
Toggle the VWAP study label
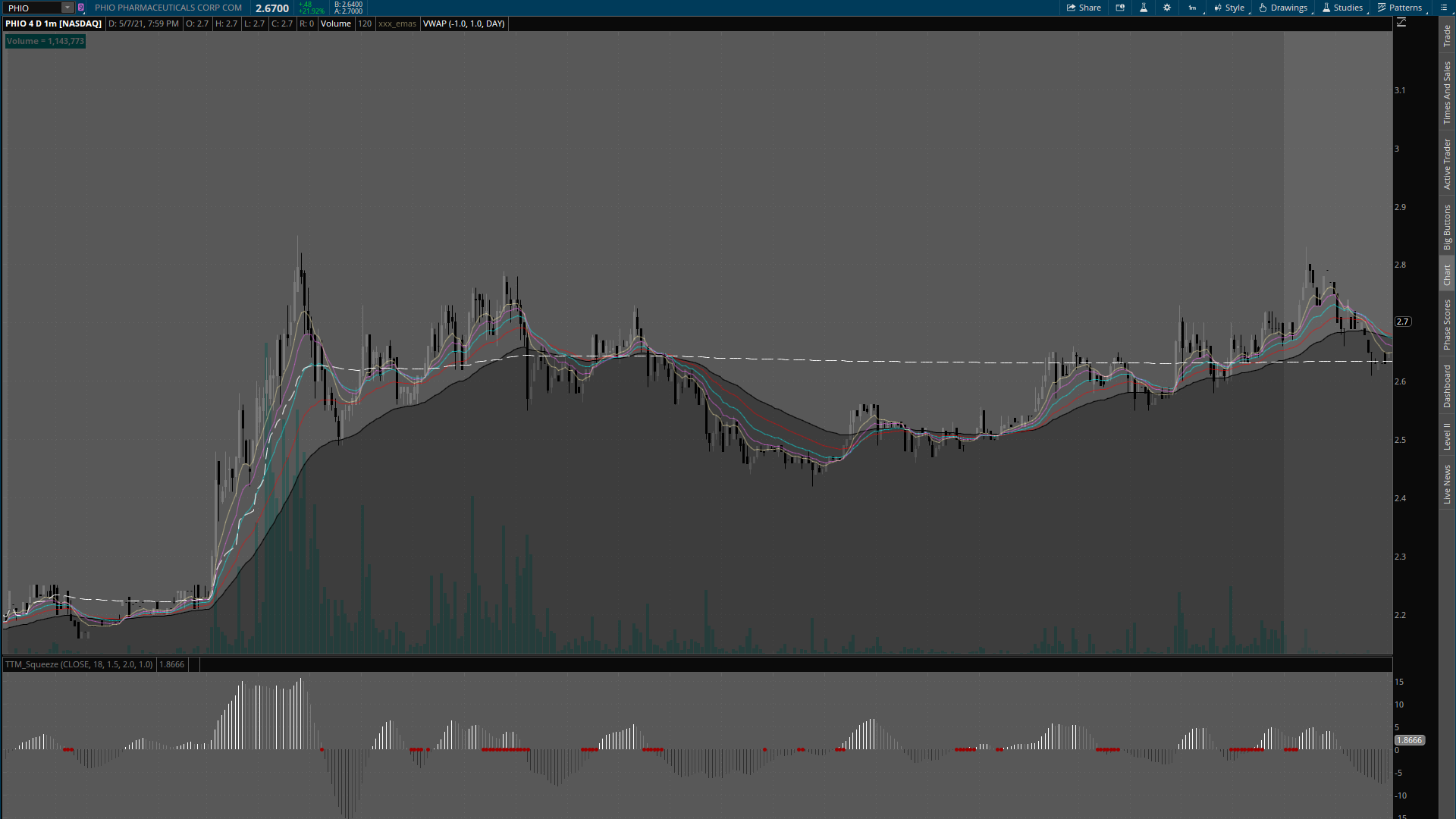point(463,24)
